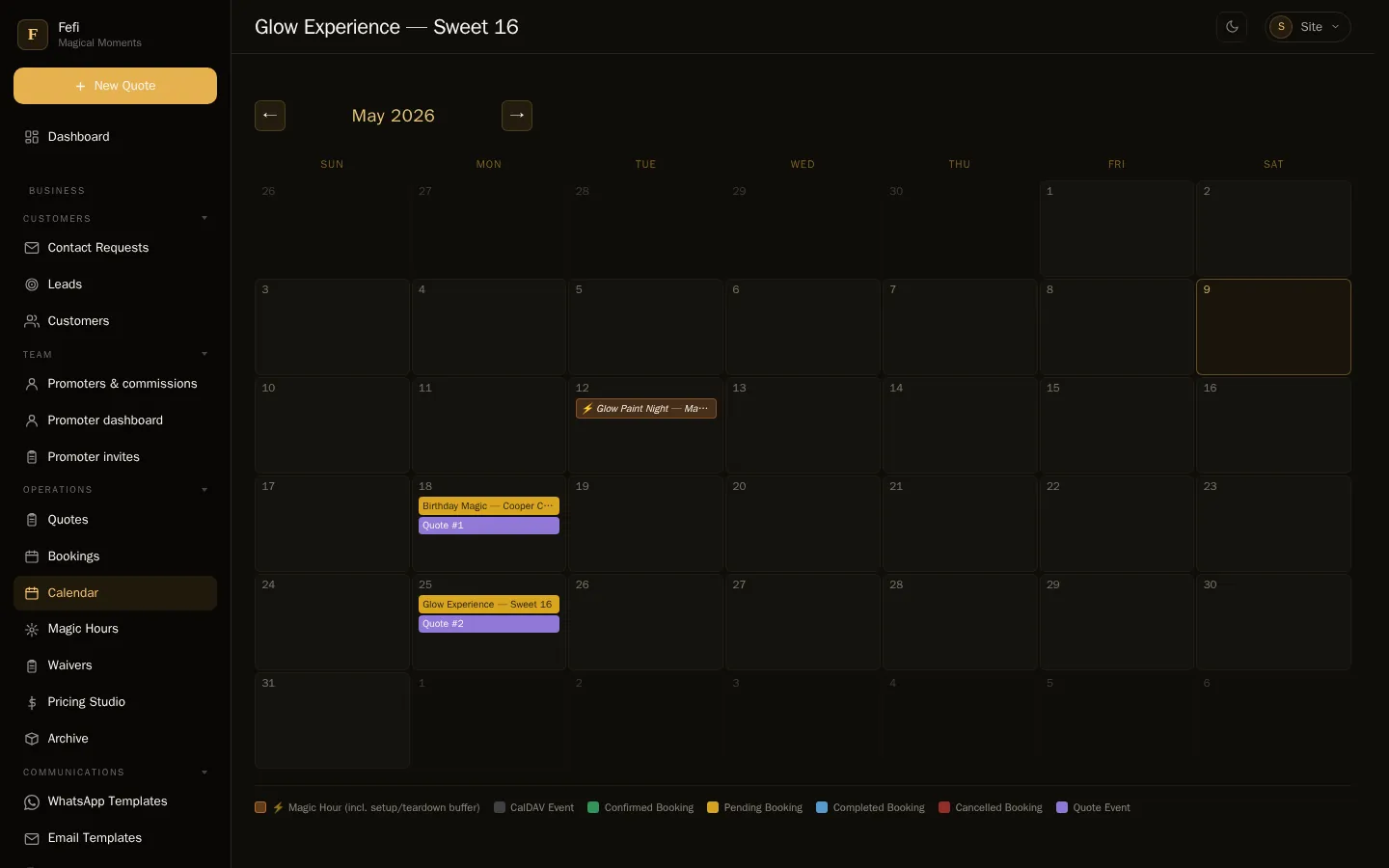Open the Magic Hours page

point(115,629)
